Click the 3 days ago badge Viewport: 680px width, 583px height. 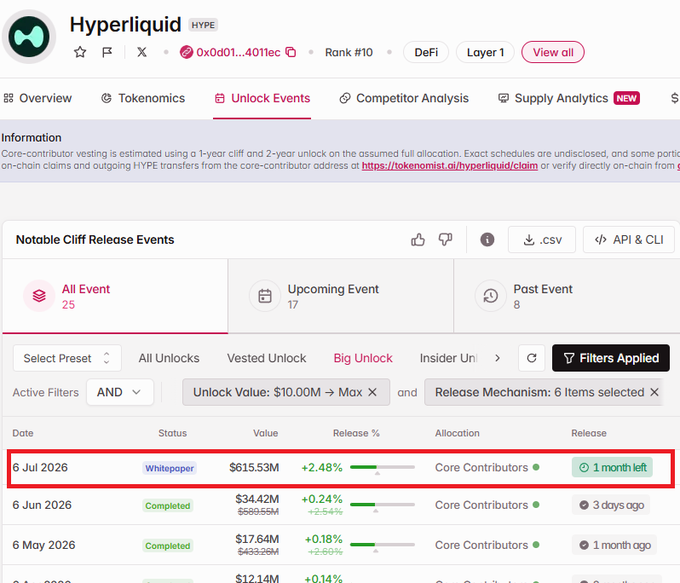pyautogui.click(x=611, y=505)
